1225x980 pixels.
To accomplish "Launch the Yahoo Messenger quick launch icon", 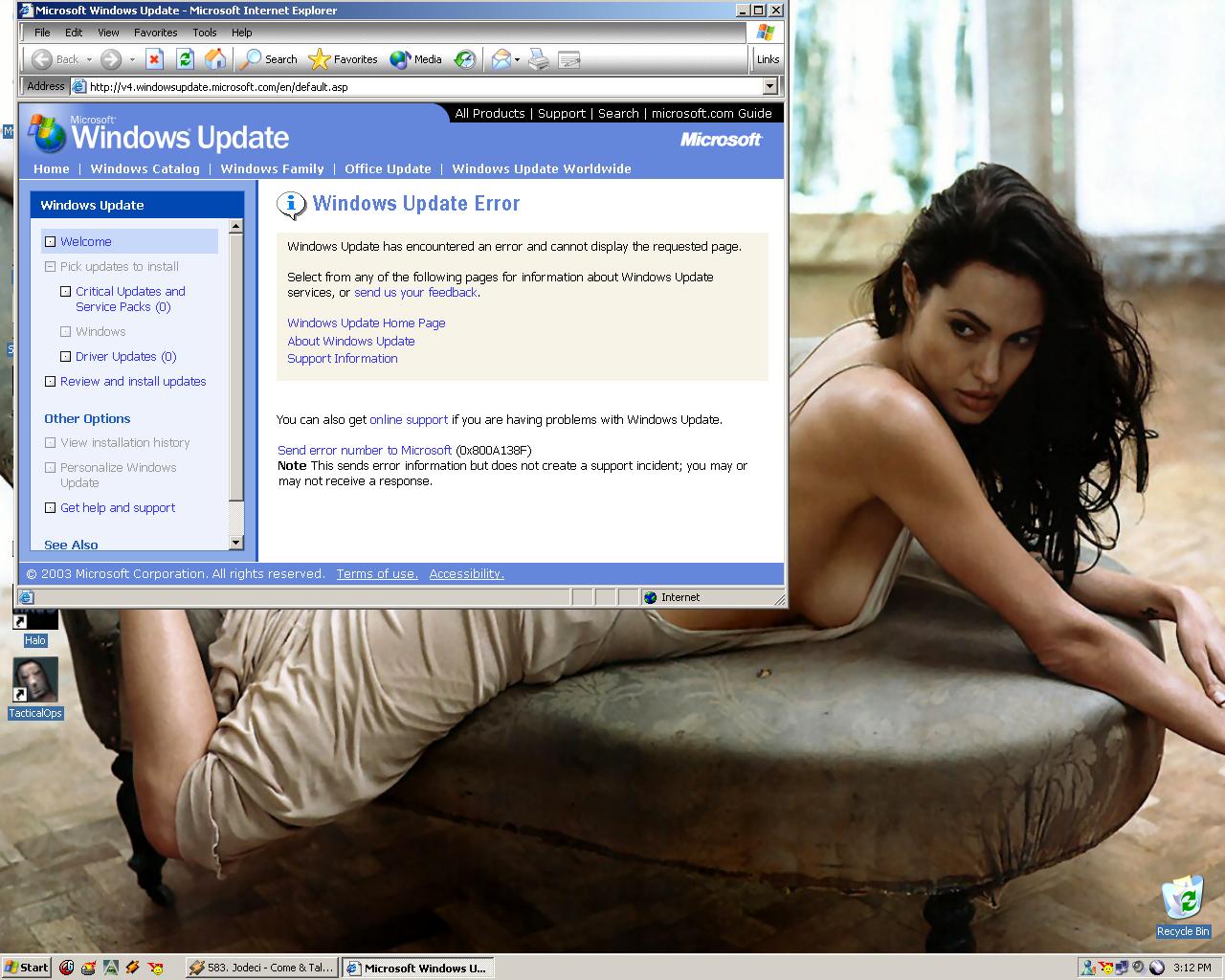I will pyautogui.click(x=156, y=968).
